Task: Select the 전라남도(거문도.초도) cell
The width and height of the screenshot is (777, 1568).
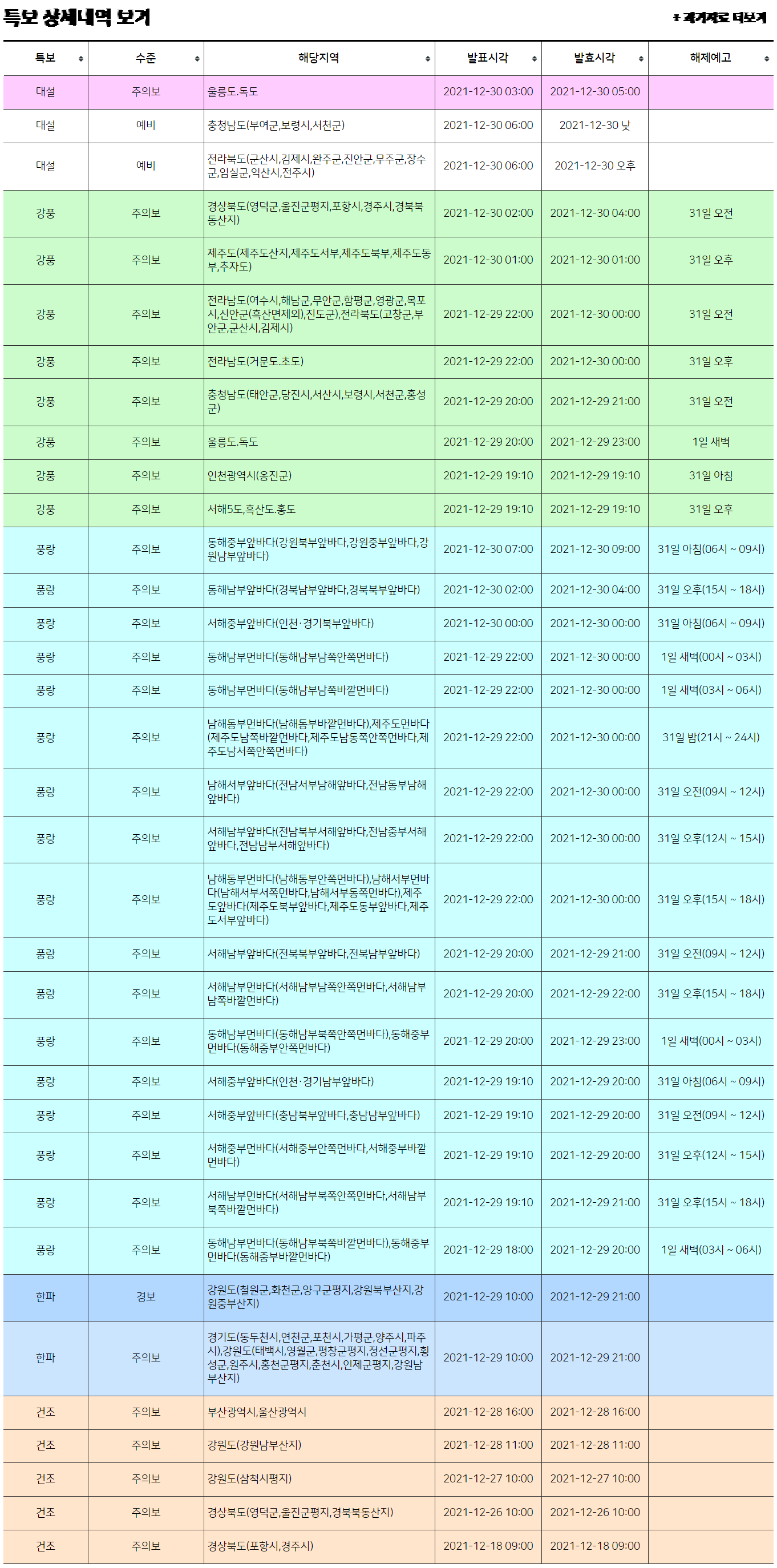Action: (x=319, y=362)
